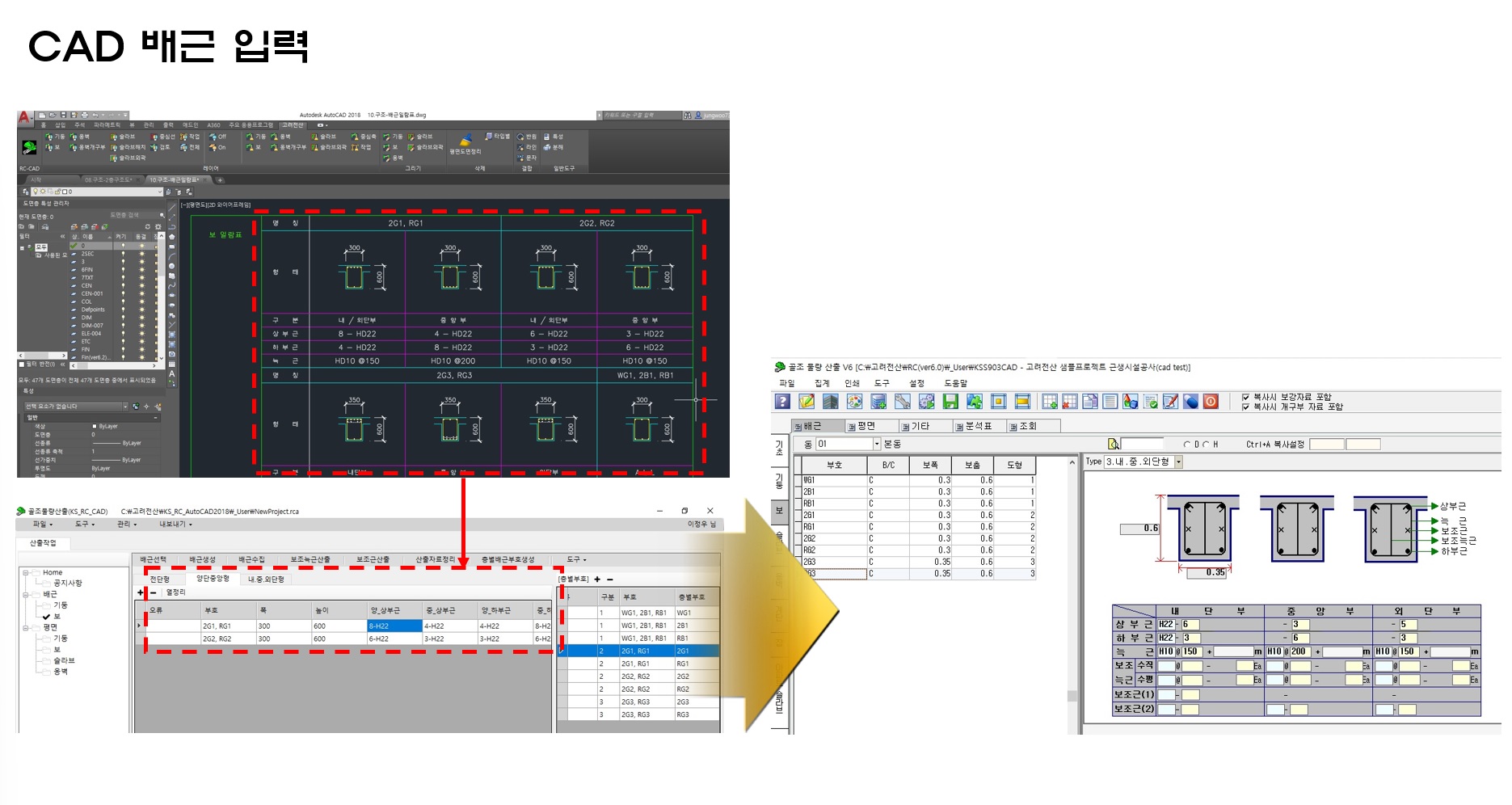This screenshot has width=1512, height=805.
Task: Switch to the 평면 tab
Action: [866, 426]
